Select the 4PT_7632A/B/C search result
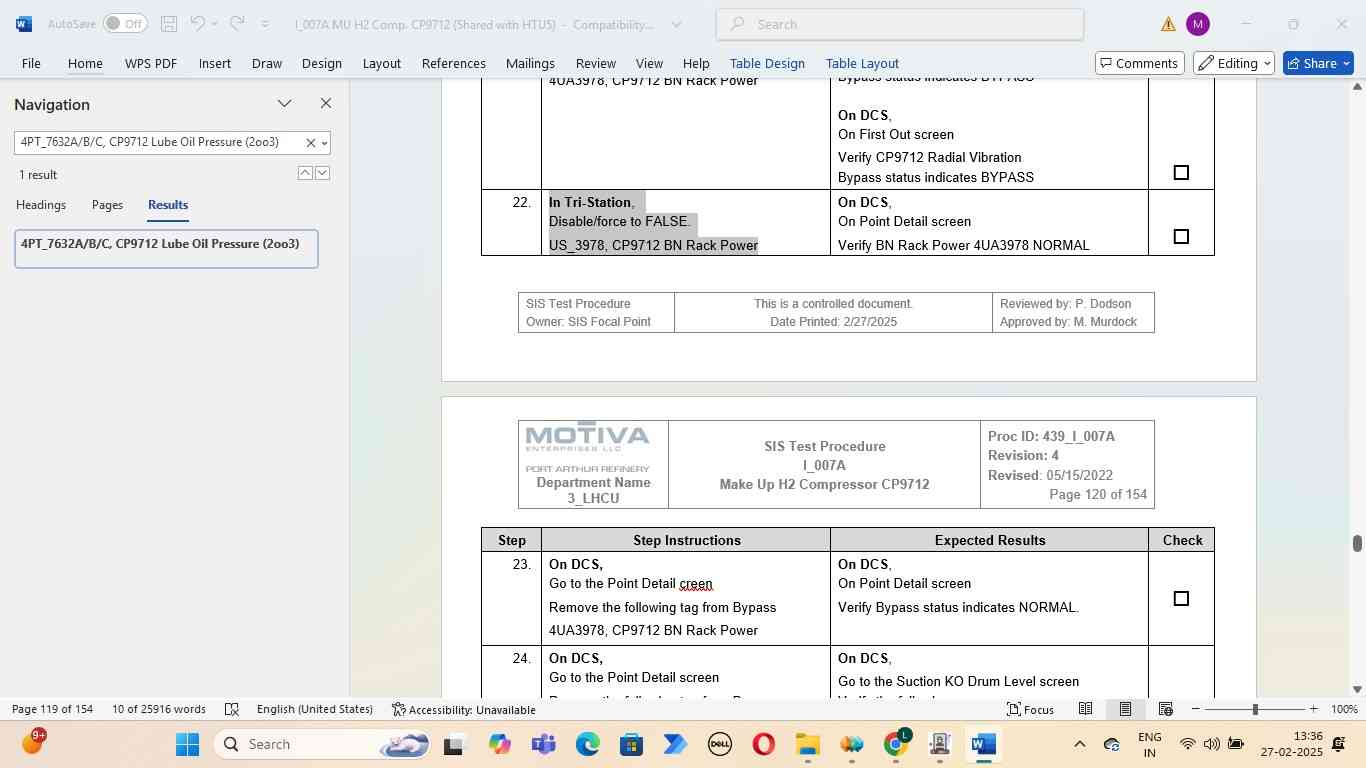The width and height of the screenshot is (1366, 768). pos(166,249)
